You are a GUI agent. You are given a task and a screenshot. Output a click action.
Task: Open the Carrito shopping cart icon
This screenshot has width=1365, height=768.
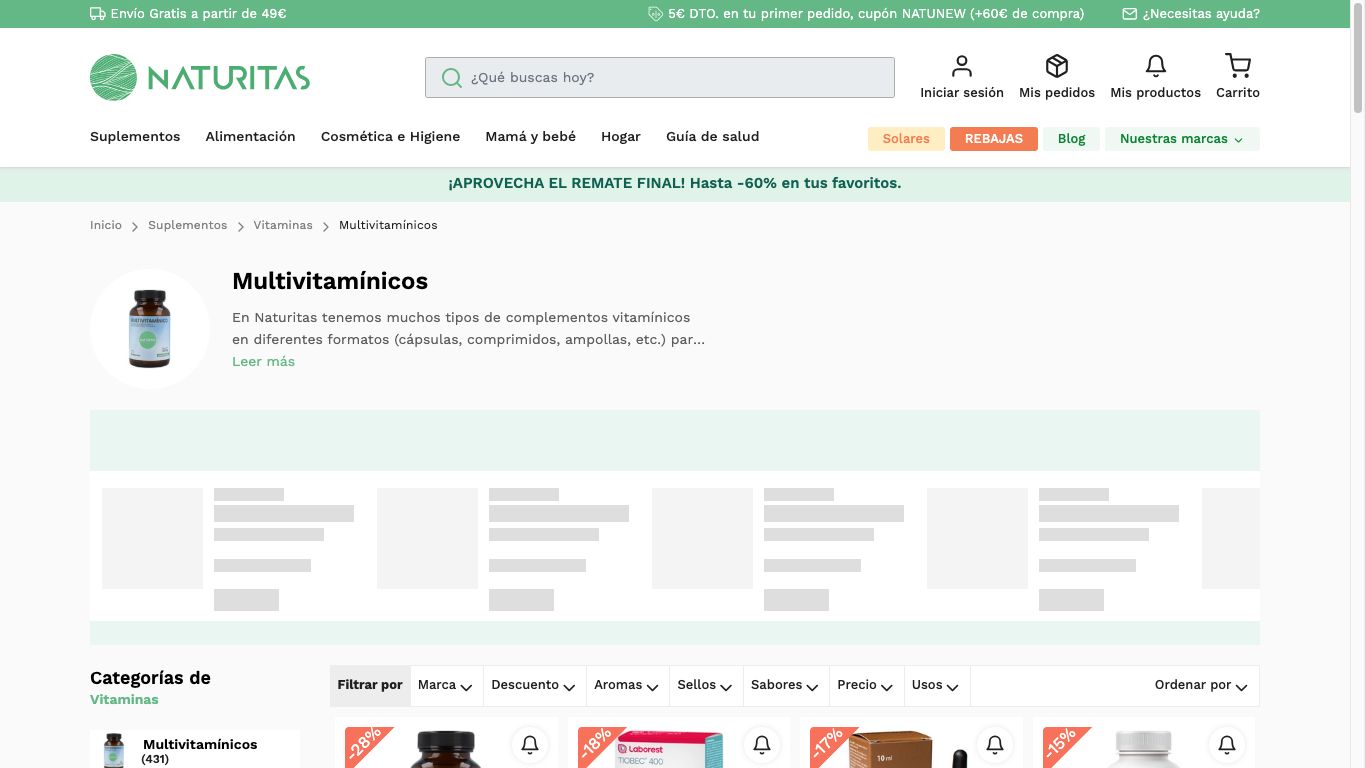coord(1238,66)
